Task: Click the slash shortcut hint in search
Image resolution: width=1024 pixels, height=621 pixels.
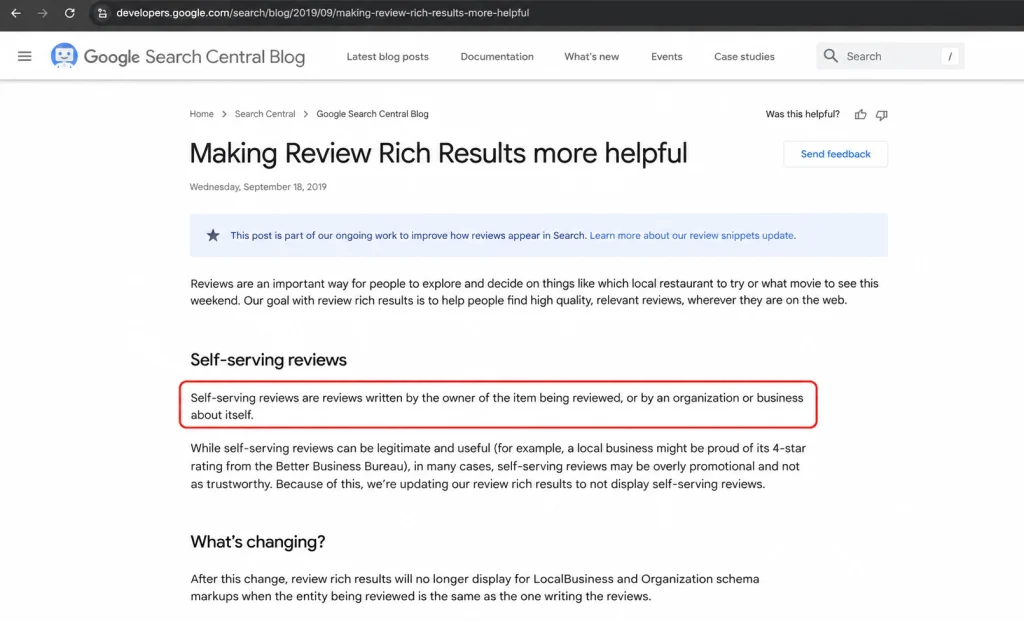Action: tap(950, 57)
